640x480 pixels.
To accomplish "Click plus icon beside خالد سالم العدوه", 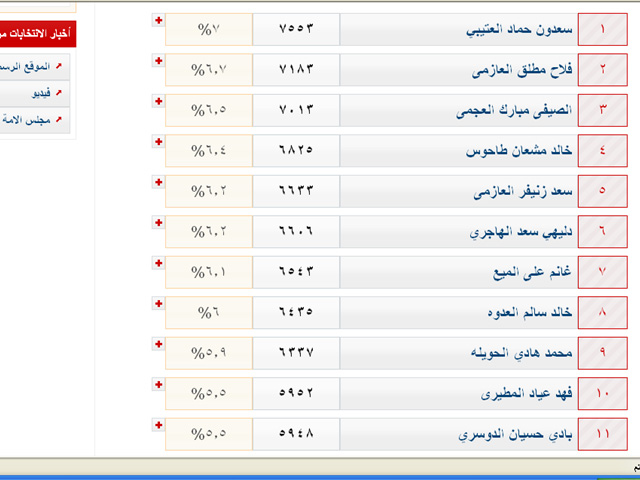I will click(157, 304).
